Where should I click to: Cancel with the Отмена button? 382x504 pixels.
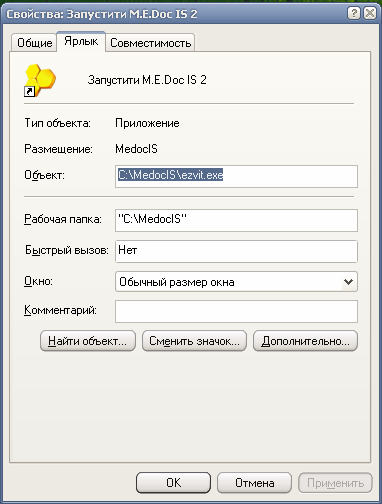coord(254,483)
